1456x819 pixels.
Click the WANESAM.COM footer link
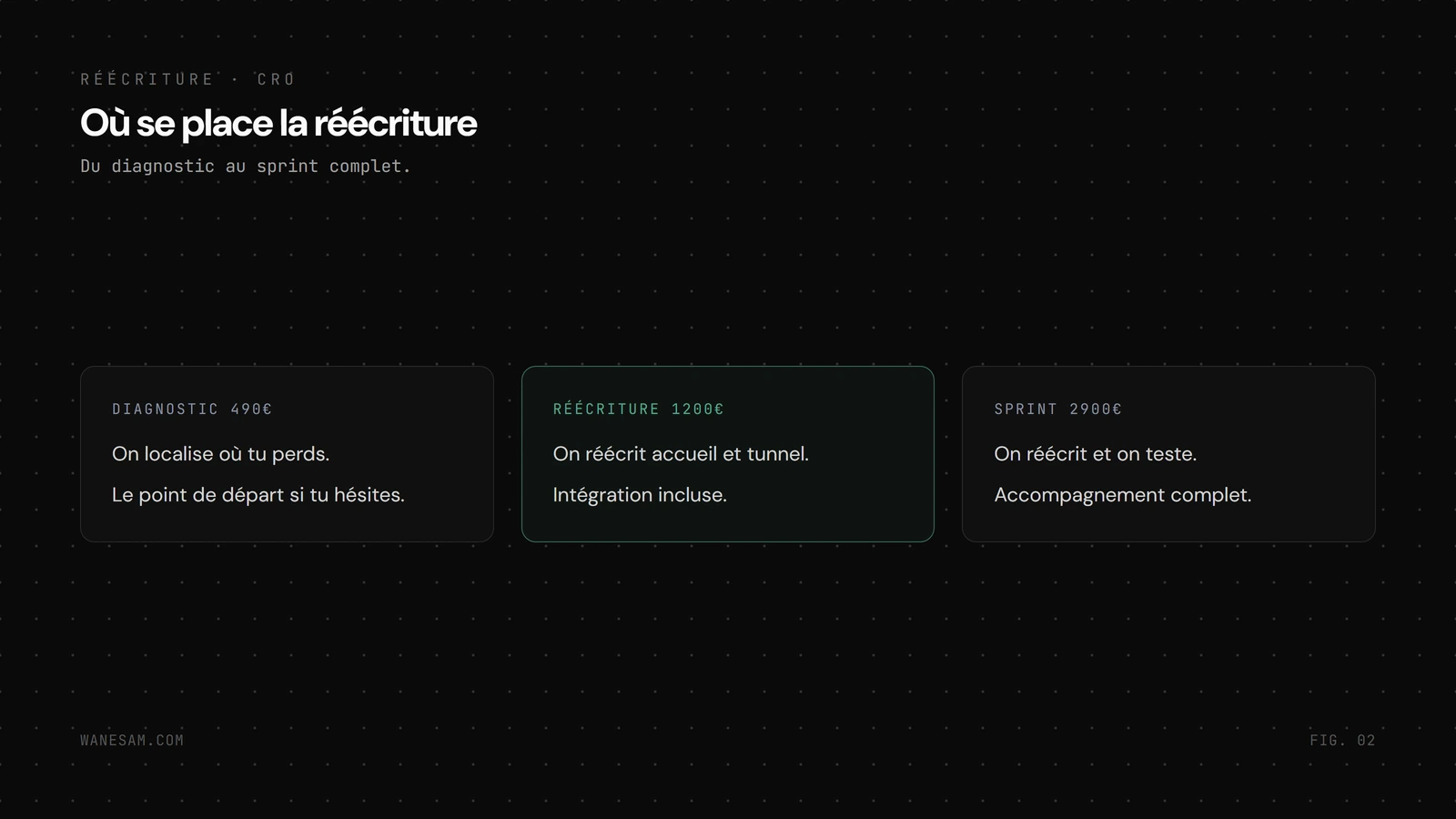[x=132, y=740]
